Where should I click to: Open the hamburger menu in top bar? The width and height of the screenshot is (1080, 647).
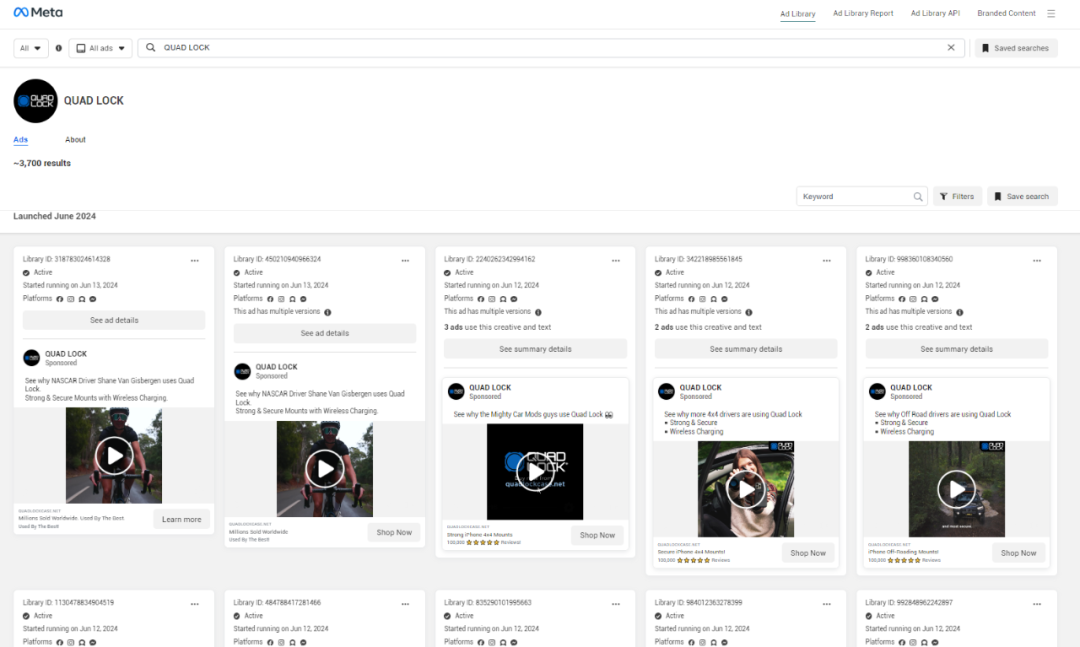[x=1051, y=13]
